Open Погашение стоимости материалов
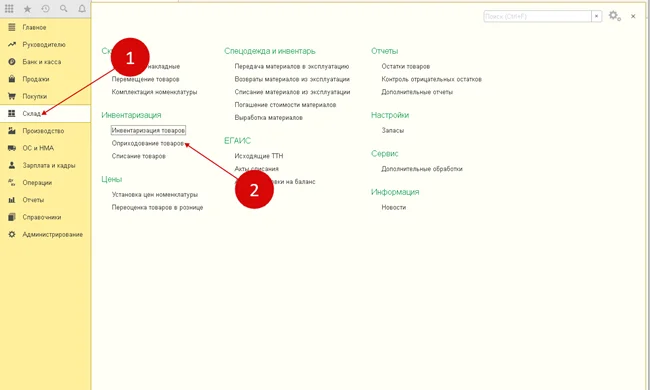 285,105
